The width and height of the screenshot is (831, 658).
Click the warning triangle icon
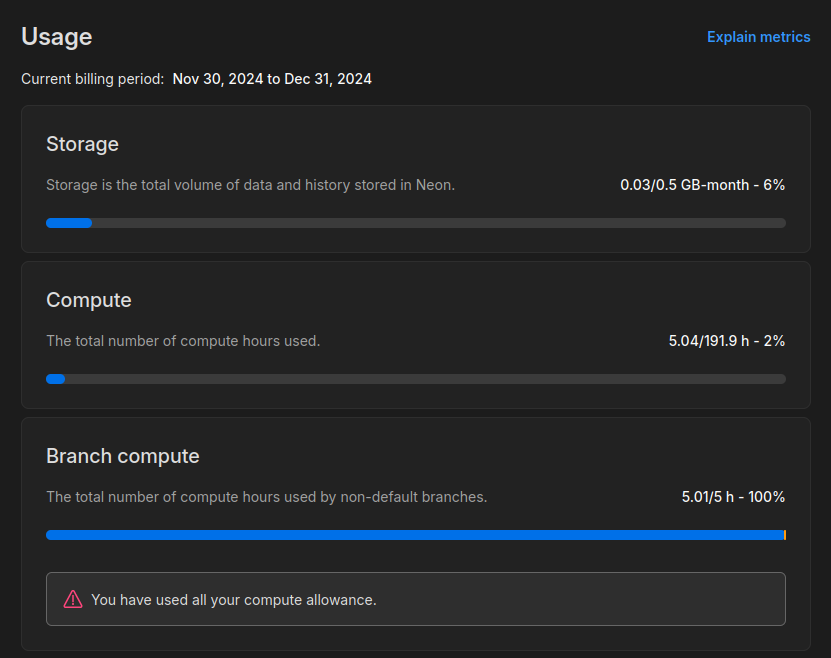[73, 599]
